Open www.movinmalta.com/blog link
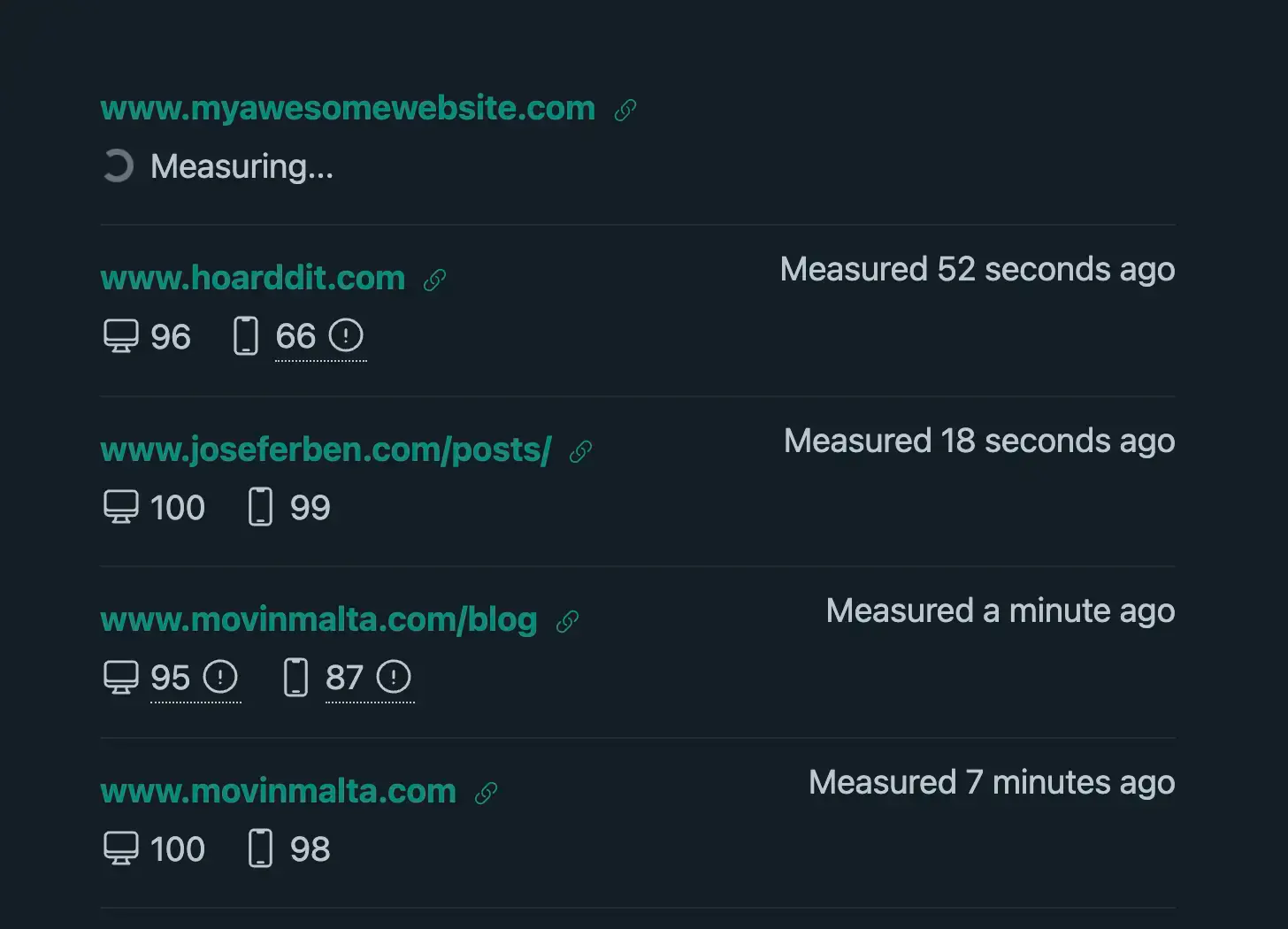 click(x=319, y=619)
